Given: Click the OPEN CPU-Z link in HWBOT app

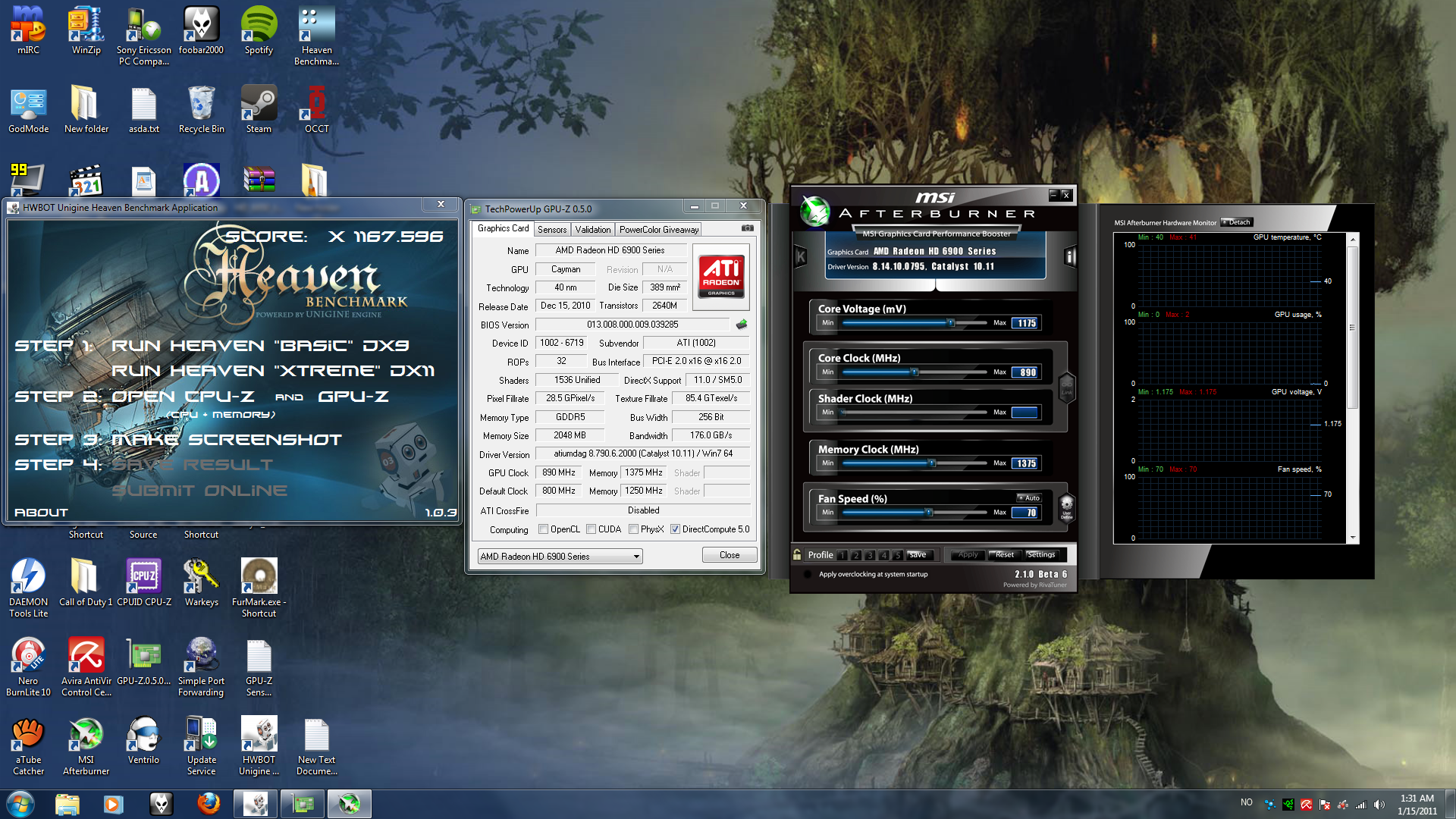Looking at the screenshot, I should pyautogui.click(x=183, y=397).
